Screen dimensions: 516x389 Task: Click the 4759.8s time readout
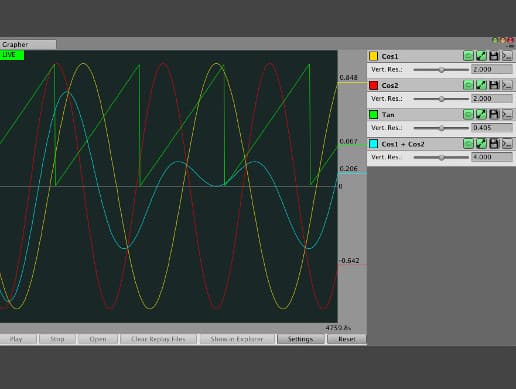(338, 328)
